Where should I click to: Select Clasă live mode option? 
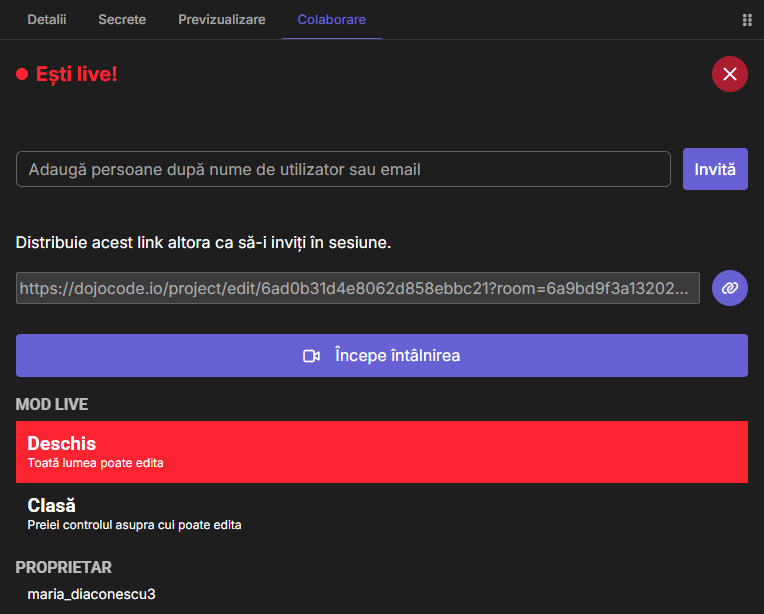tap(382, 514)
